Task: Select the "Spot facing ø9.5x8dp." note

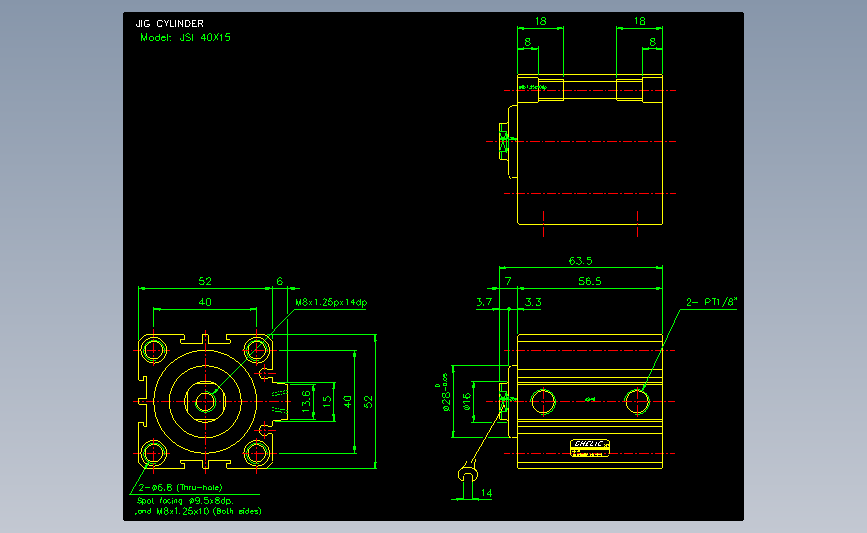Action: 185,500
